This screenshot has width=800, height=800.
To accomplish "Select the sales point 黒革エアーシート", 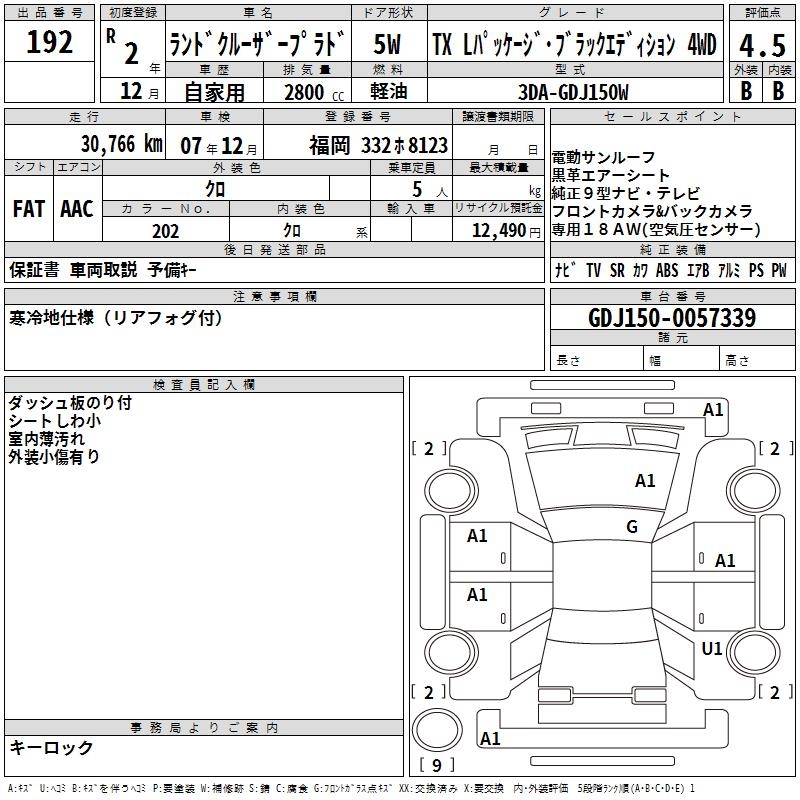I will [610, 175].
